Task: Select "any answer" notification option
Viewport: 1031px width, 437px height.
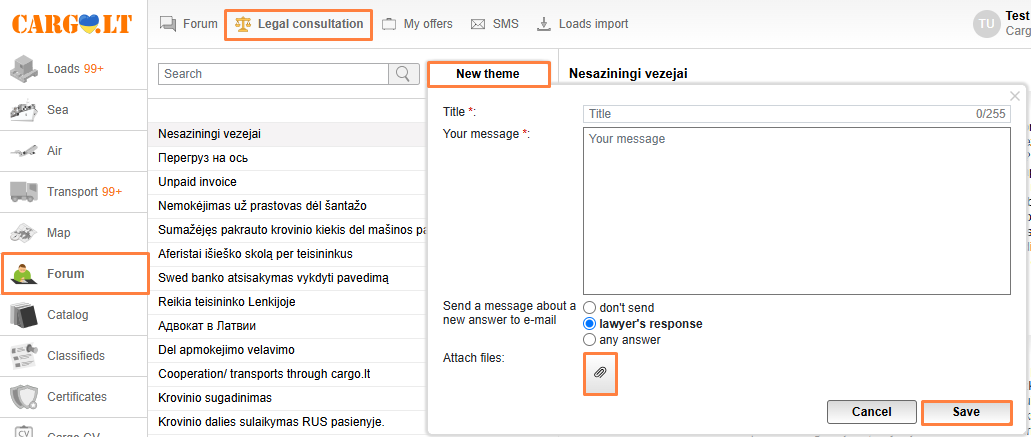Action: [x=590, y=340]
